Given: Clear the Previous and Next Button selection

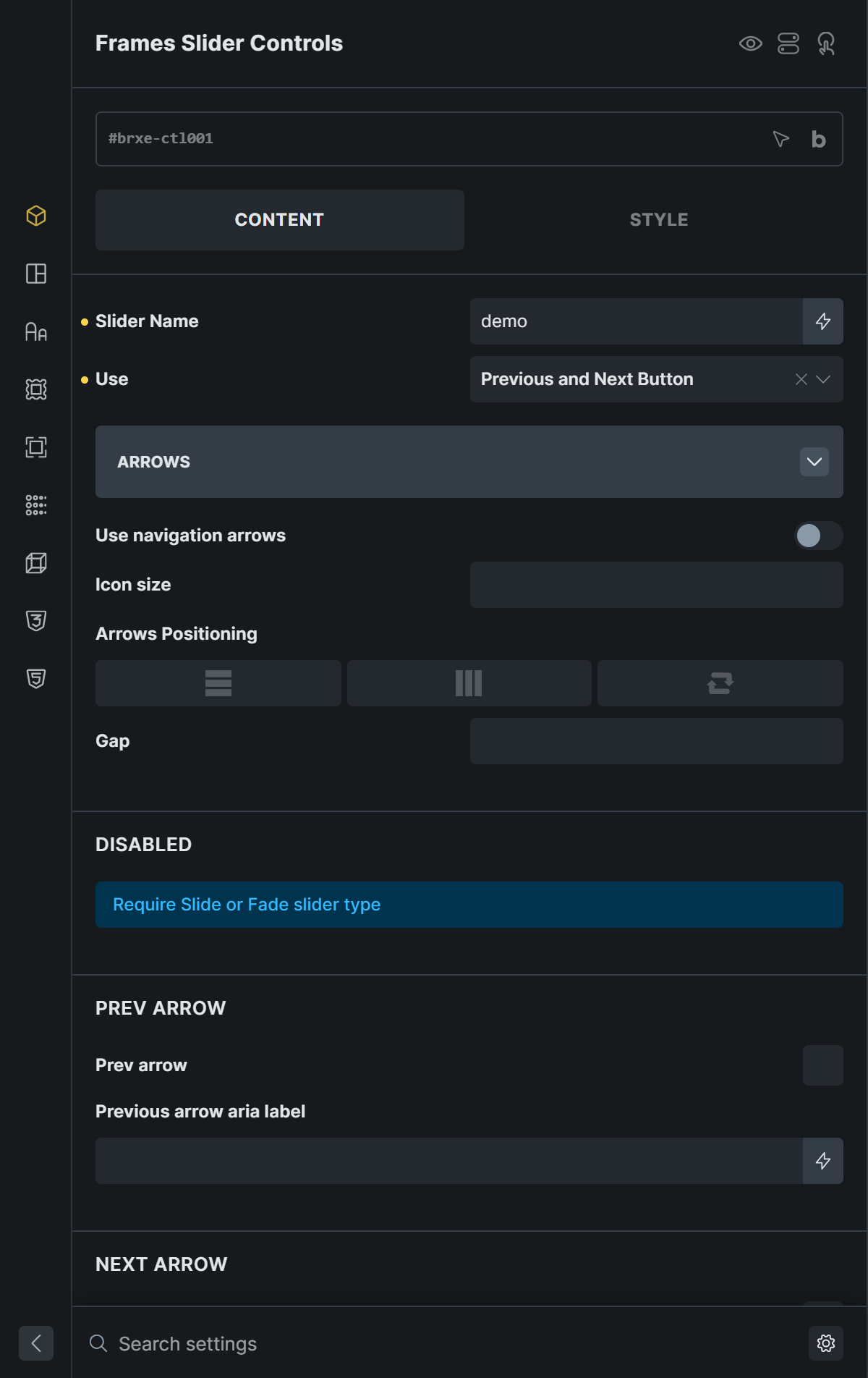Looking at the screenshot, I should point(801,379).
